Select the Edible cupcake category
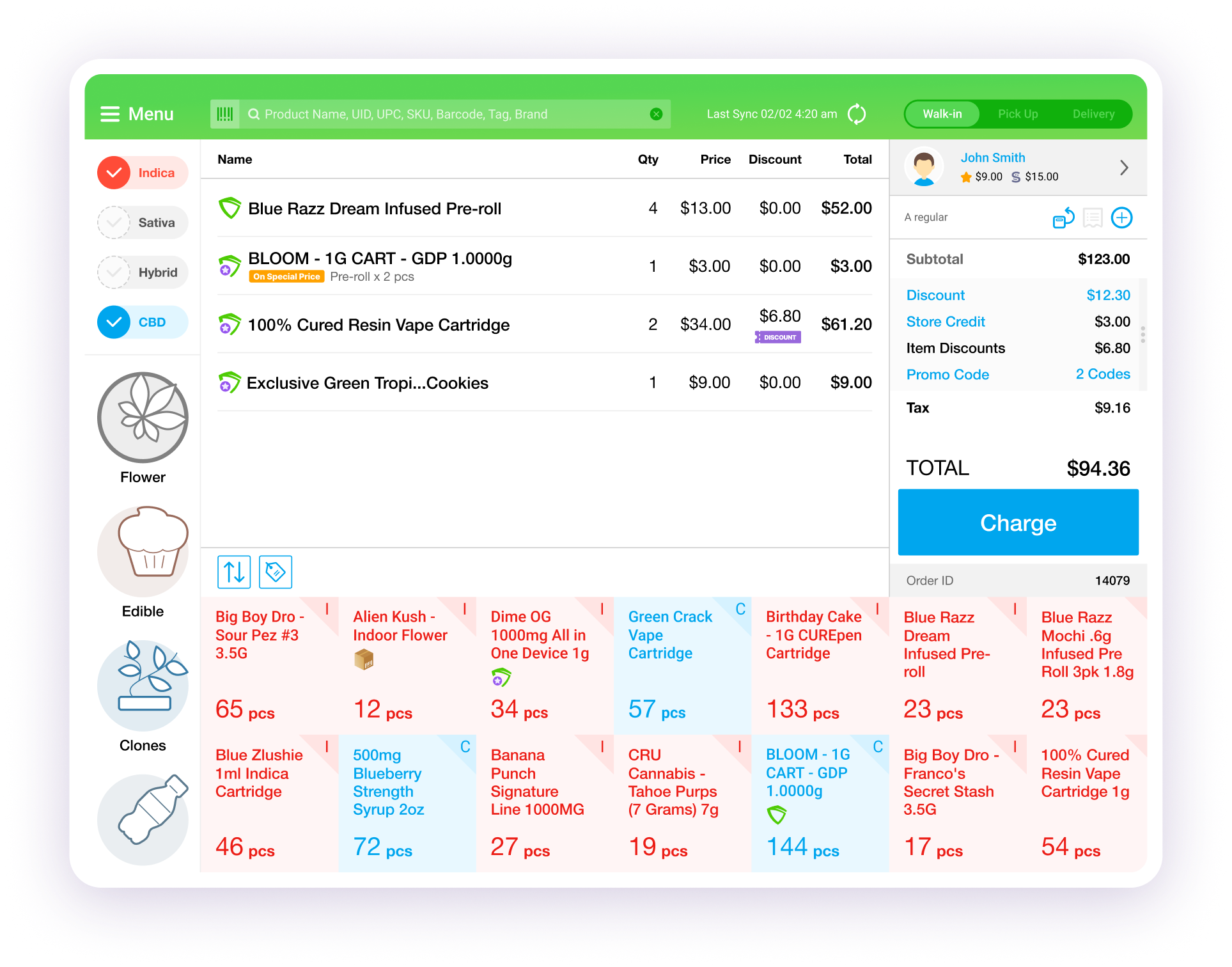This screenshot has height=967, width=1232. tap(143, 552)
